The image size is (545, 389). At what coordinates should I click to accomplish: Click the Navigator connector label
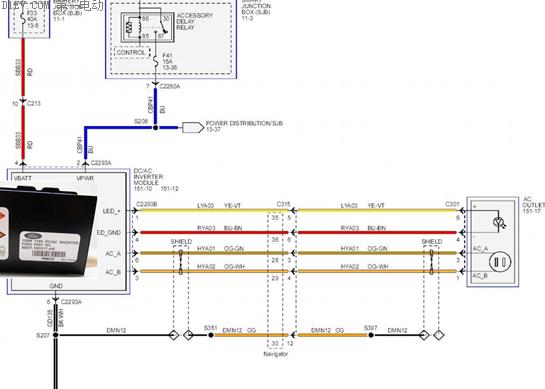coord(276,354)
